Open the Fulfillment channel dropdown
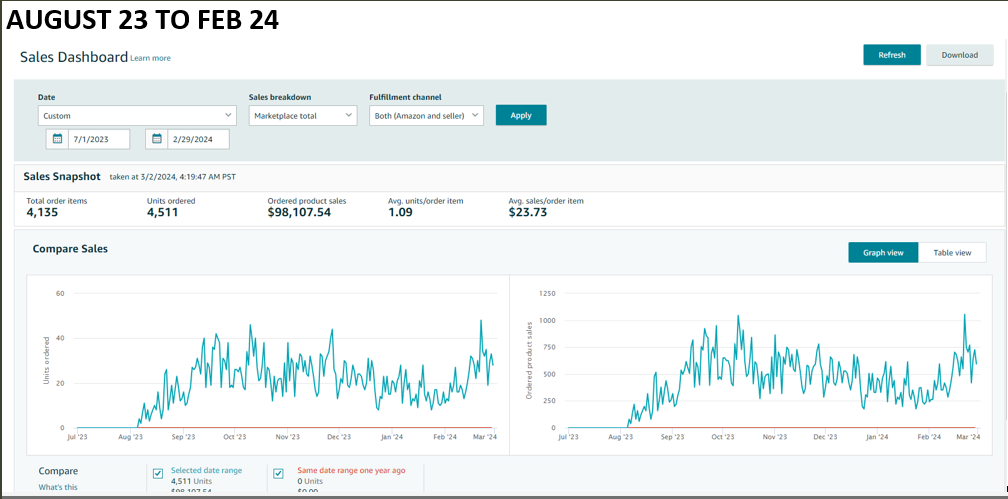 (426, 116)
